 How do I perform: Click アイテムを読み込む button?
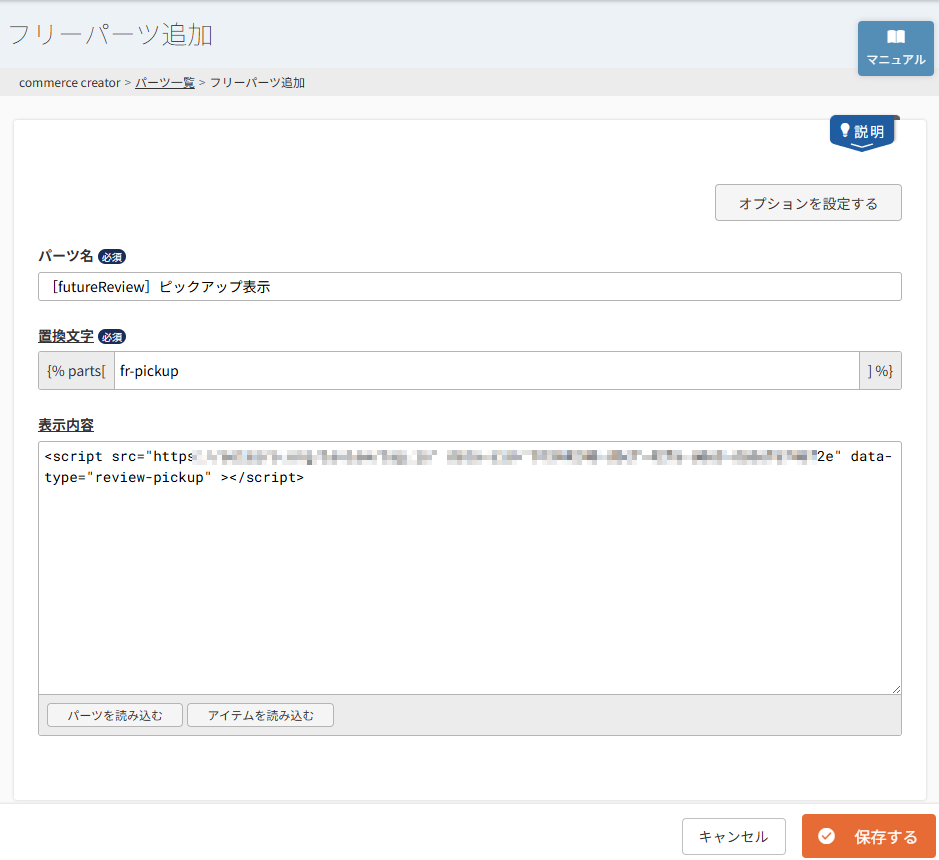(261, 715)
